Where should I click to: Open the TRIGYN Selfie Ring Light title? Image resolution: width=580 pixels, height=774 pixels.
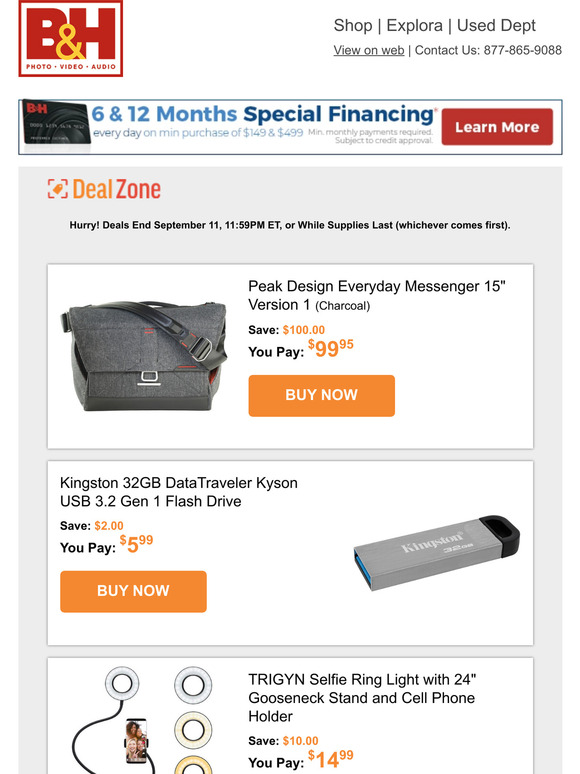(x=362, y=697)
